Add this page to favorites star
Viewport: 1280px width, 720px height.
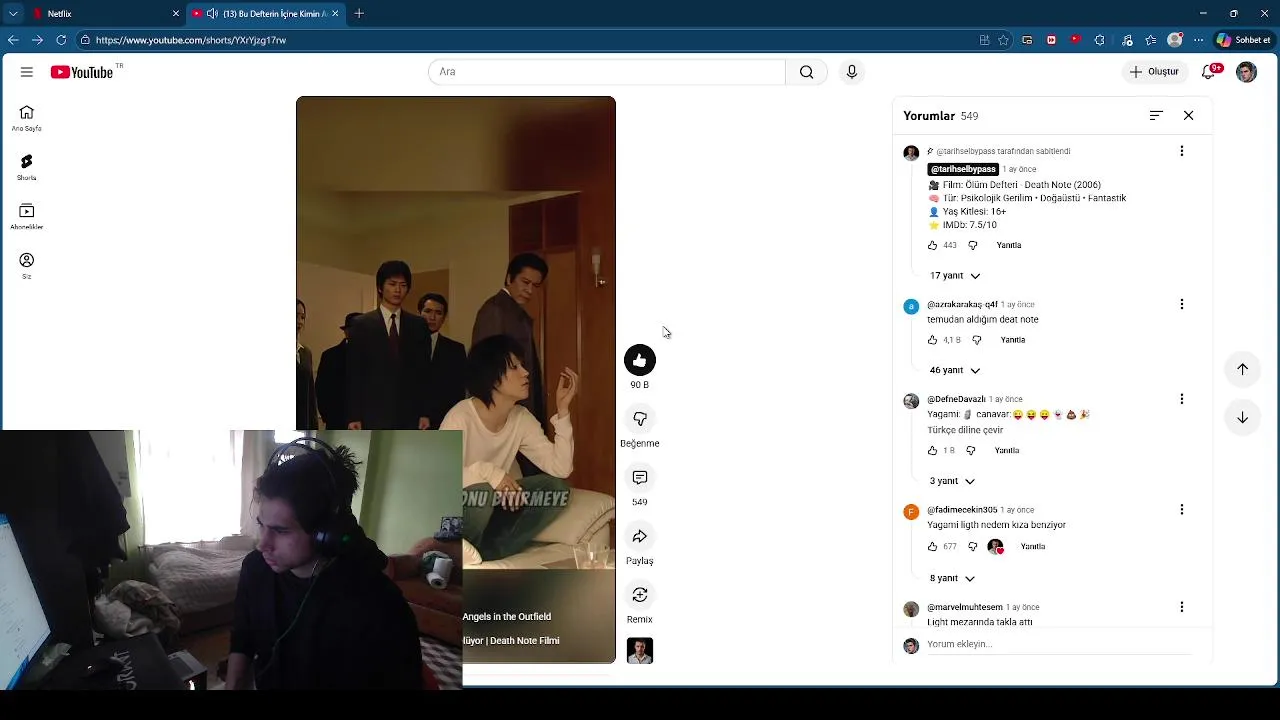click(1003, 40)
